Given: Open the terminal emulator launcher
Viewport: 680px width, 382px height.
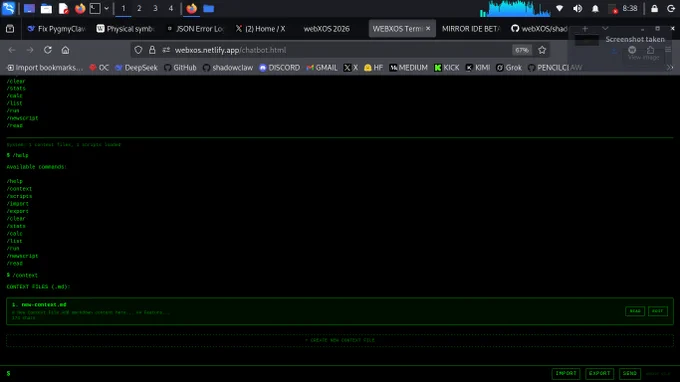Looking at the screenshot, I should point(95,9).
